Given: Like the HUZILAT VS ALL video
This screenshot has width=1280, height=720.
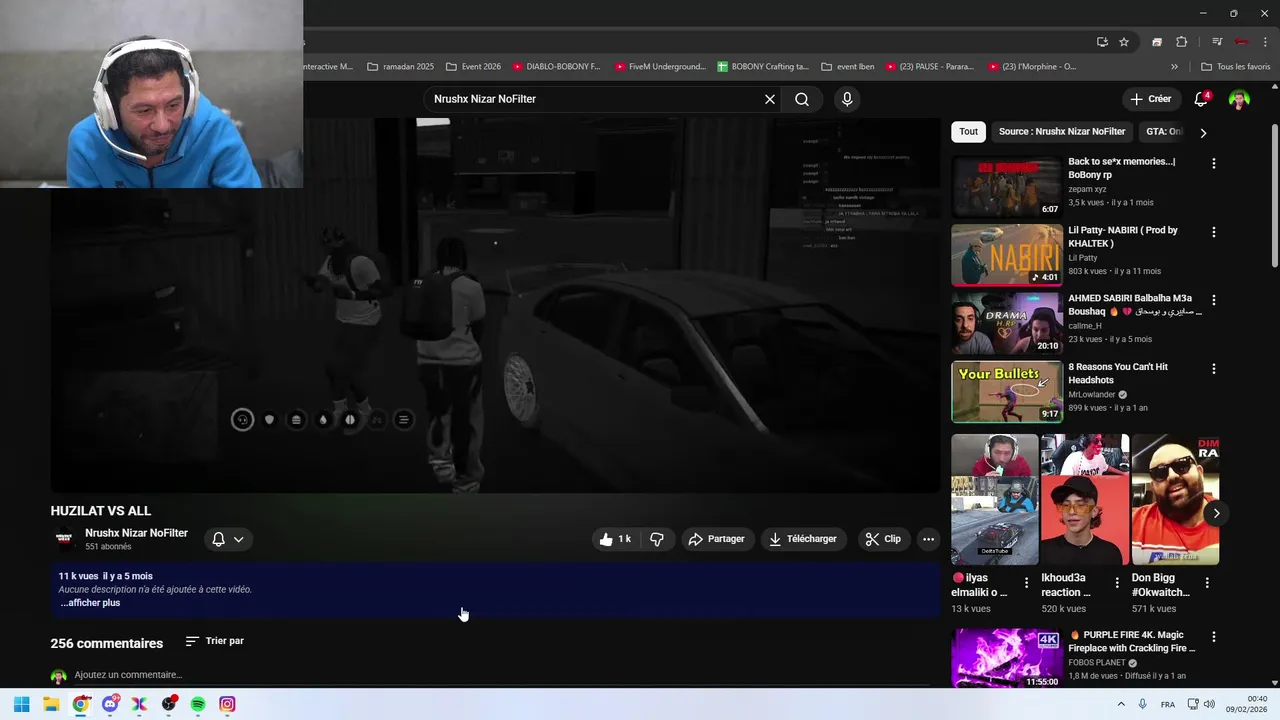Looking at the screenshot, I should [616, 539].
